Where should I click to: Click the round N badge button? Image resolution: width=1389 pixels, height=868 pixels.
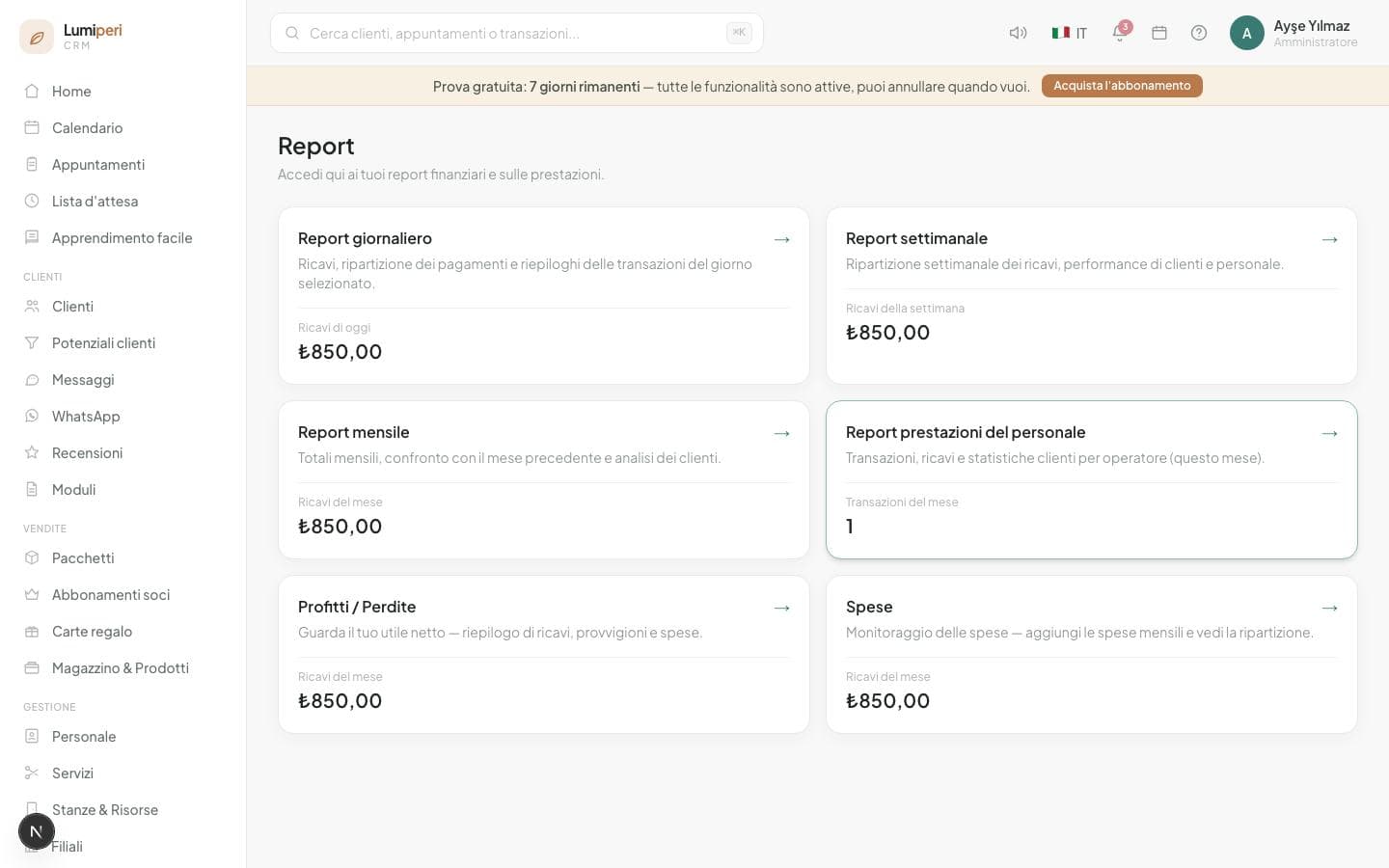click(x=37, y=831)
